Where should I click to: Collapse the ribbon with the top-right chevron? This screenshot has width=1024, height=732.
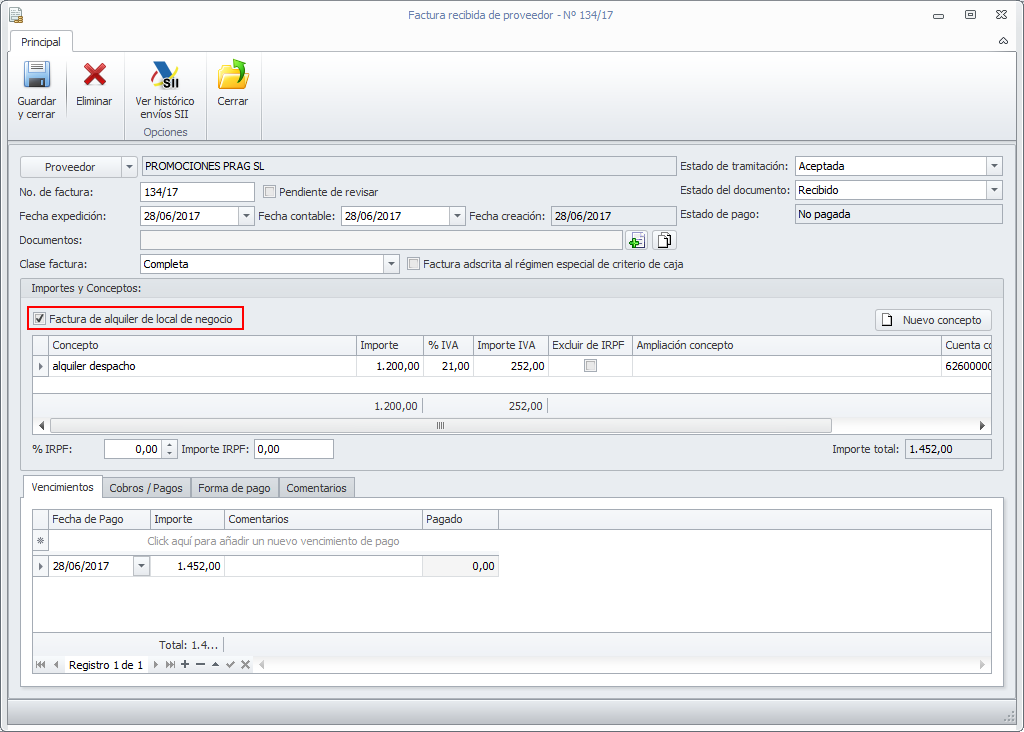(x=1003, y=42)
